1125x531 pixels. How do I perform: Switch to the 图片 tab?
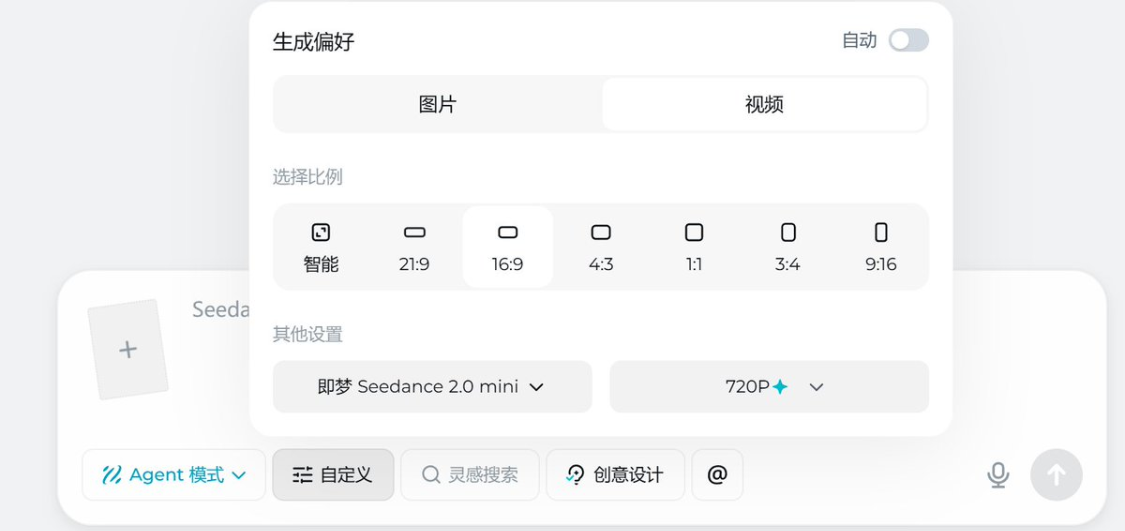(438, 105)
